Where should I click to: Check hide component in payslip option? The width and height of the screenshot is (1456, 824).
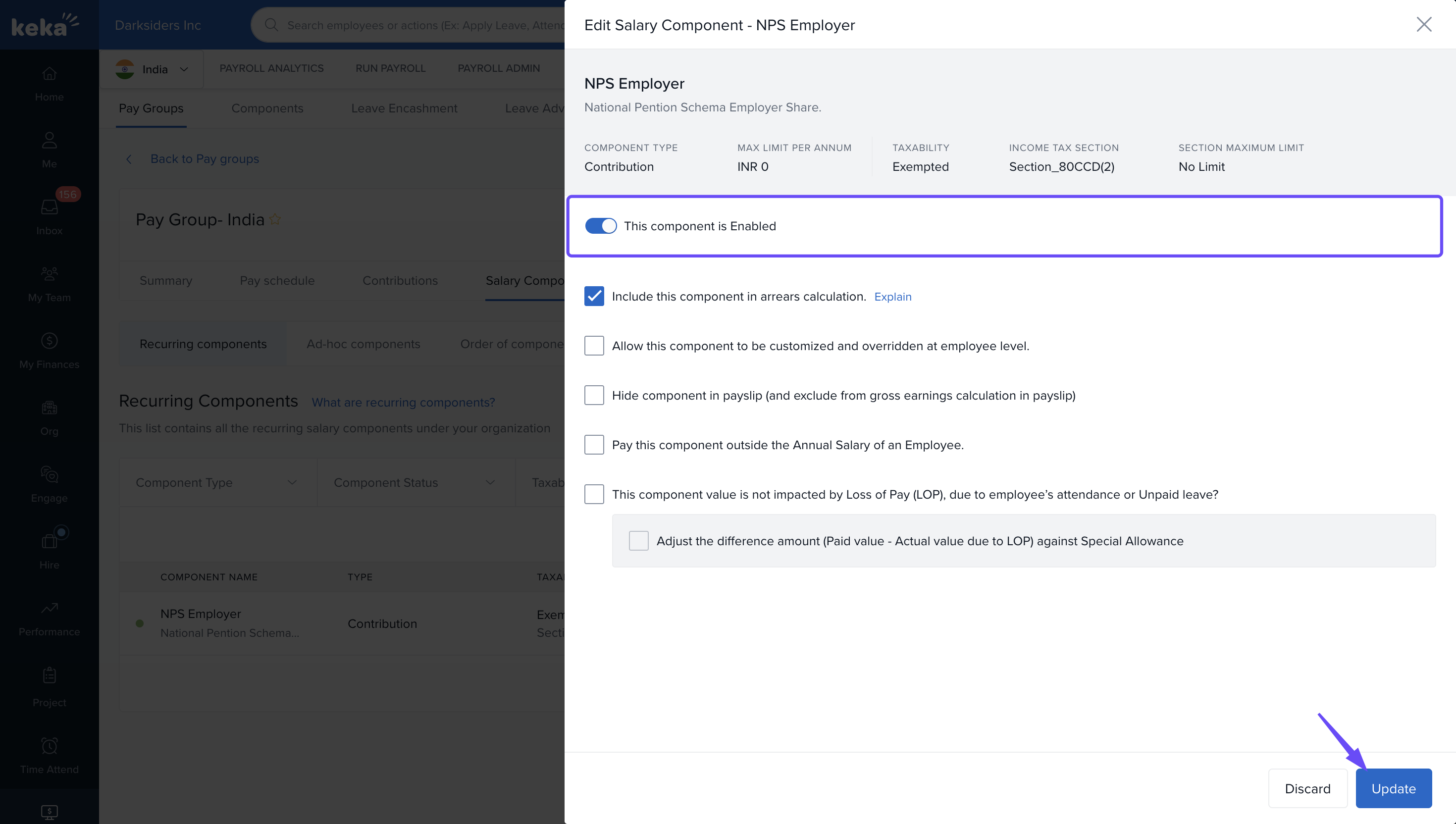(594, 396)
